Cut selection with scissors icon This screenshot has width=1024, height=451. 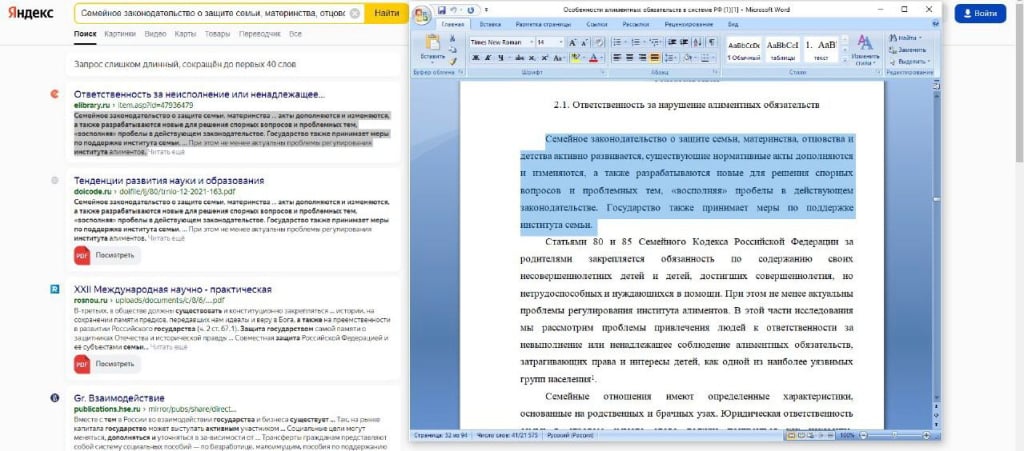pyautogui.click(x=453, y=39)
